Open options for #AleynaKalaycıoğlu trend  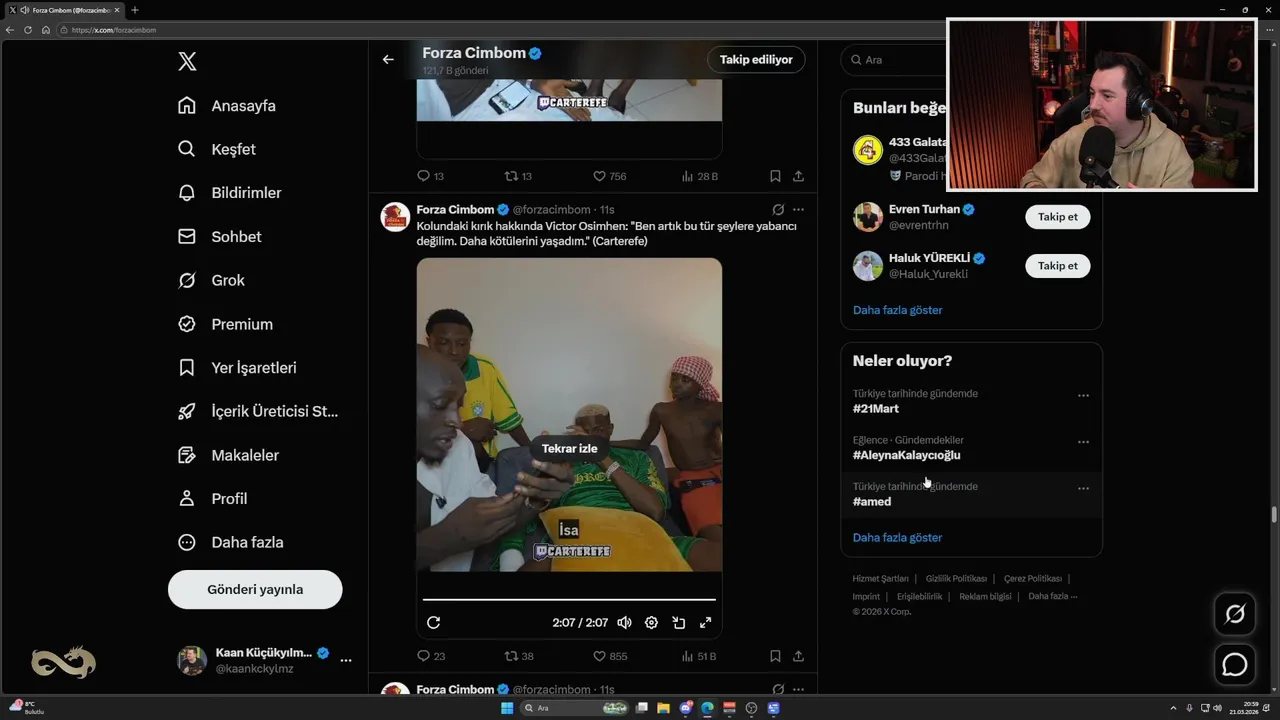click(x=1083, y=442)
